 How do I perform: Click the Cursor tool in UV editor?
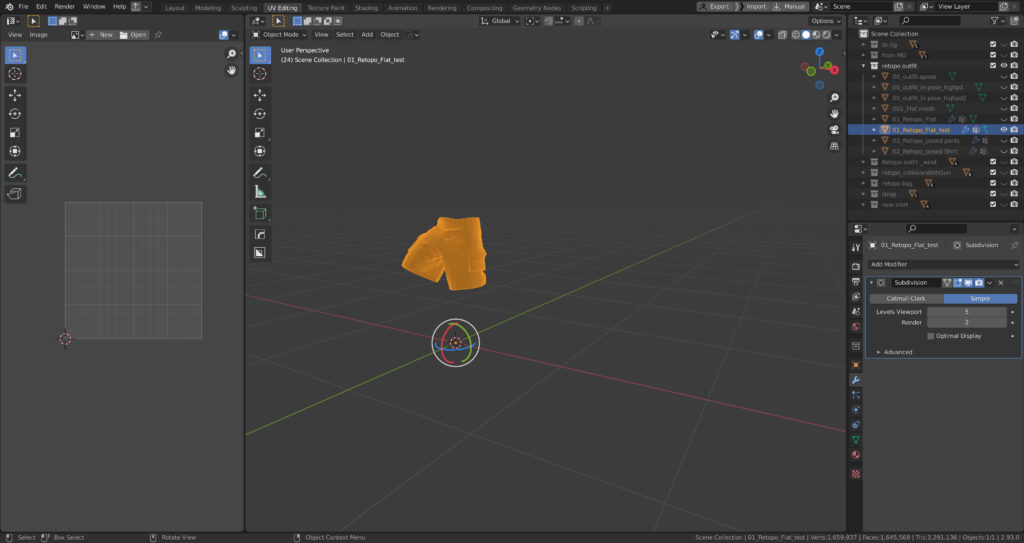click(16, 74)
